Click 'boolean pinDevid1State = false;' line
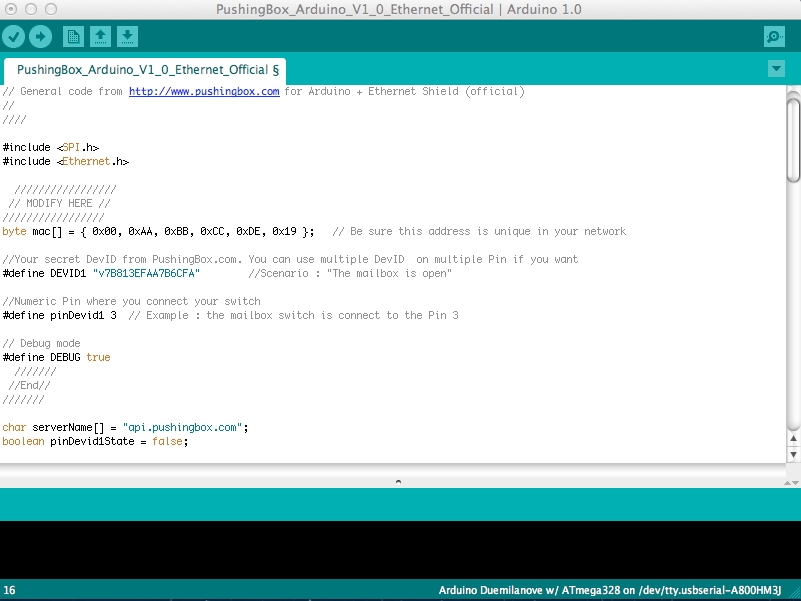801x601 pixels. pos(95,441)
